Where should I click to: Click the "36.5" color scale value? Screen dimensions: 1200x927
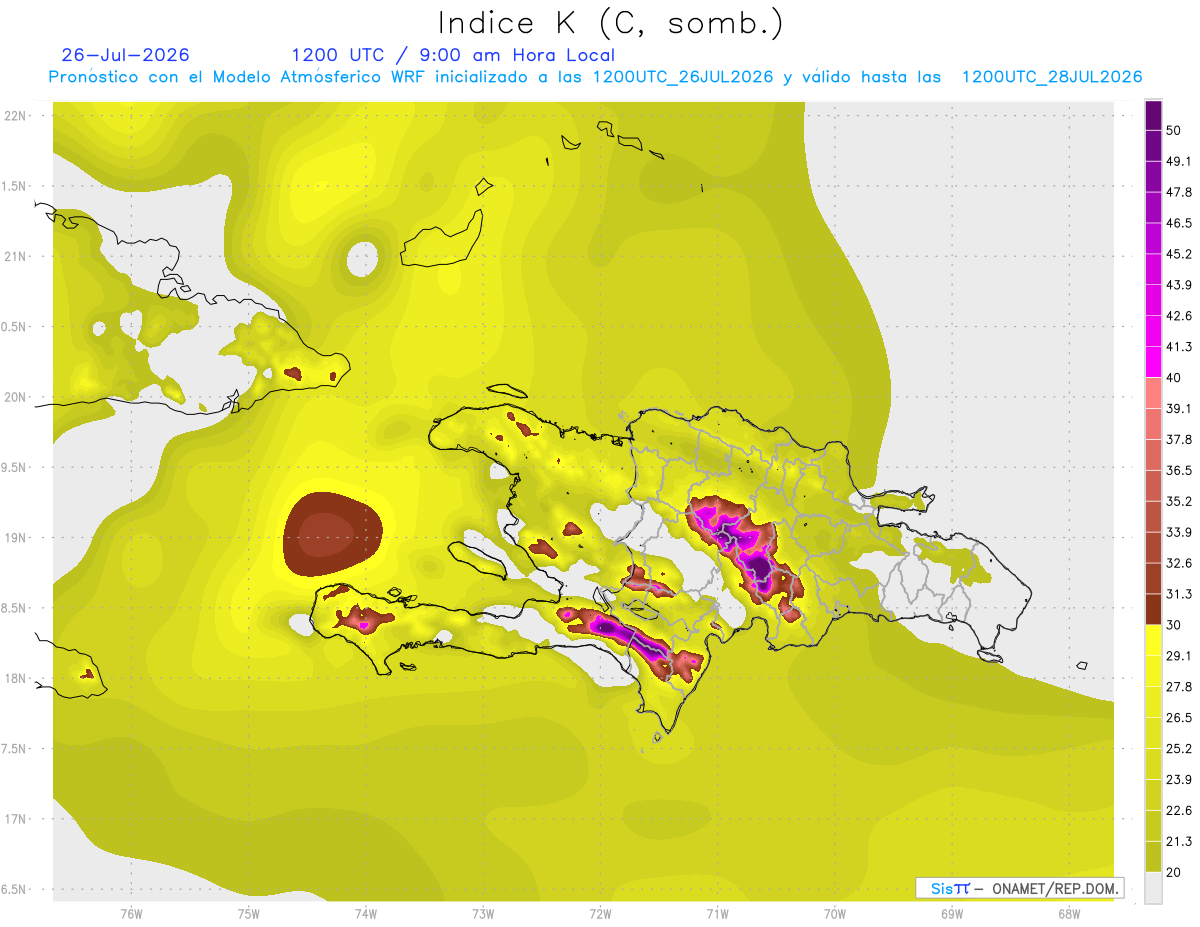pos(1180,470)
